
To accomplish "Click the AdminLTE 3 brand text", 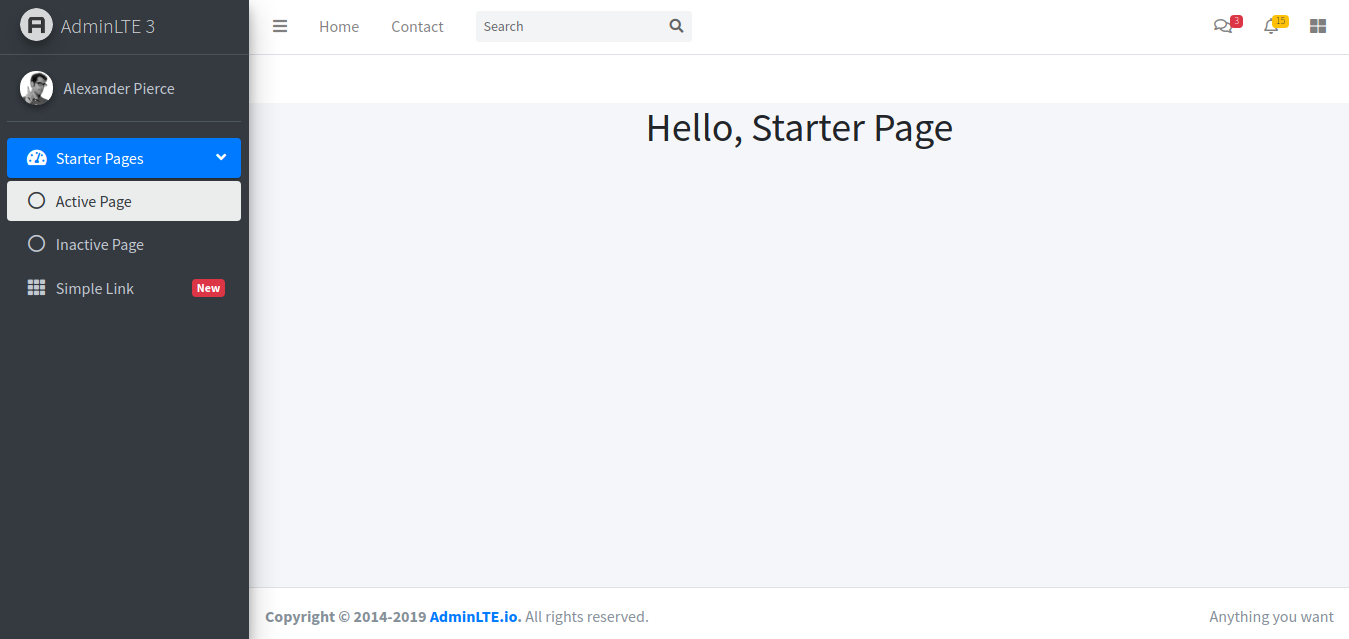I will pyautogui.click(x=108, y=27).
